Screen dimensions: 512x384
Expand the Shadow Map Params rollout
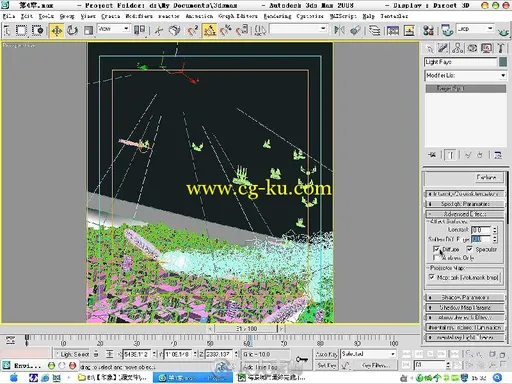465,307
